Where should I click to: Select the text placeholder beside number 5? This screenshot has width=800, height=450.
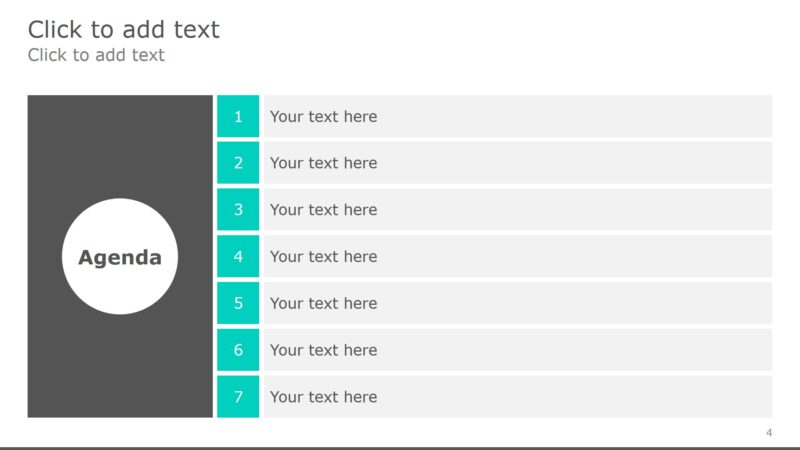pos(324,303)
